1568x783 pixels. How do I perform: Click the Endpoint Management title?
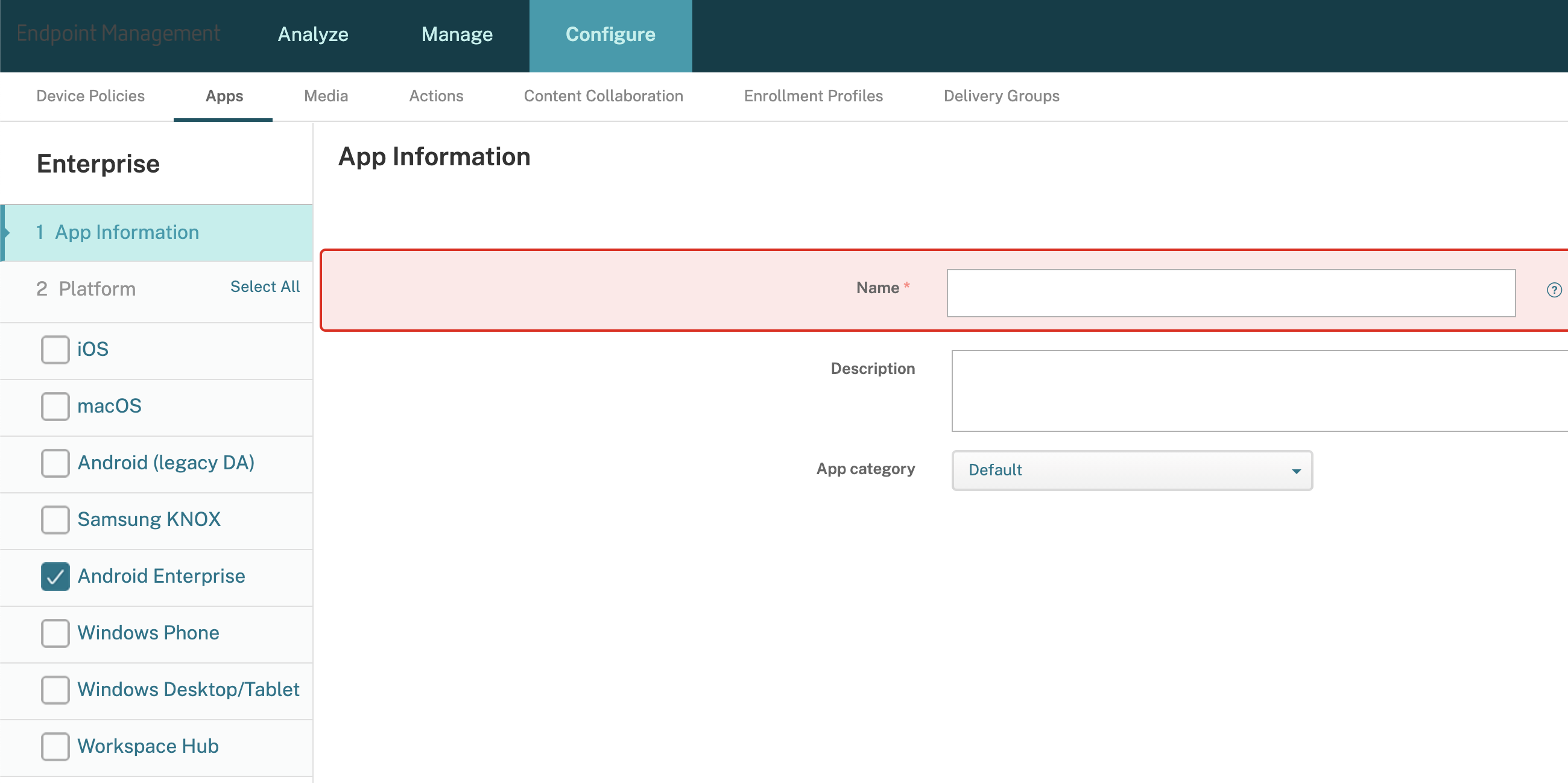[x=118, y=34]
